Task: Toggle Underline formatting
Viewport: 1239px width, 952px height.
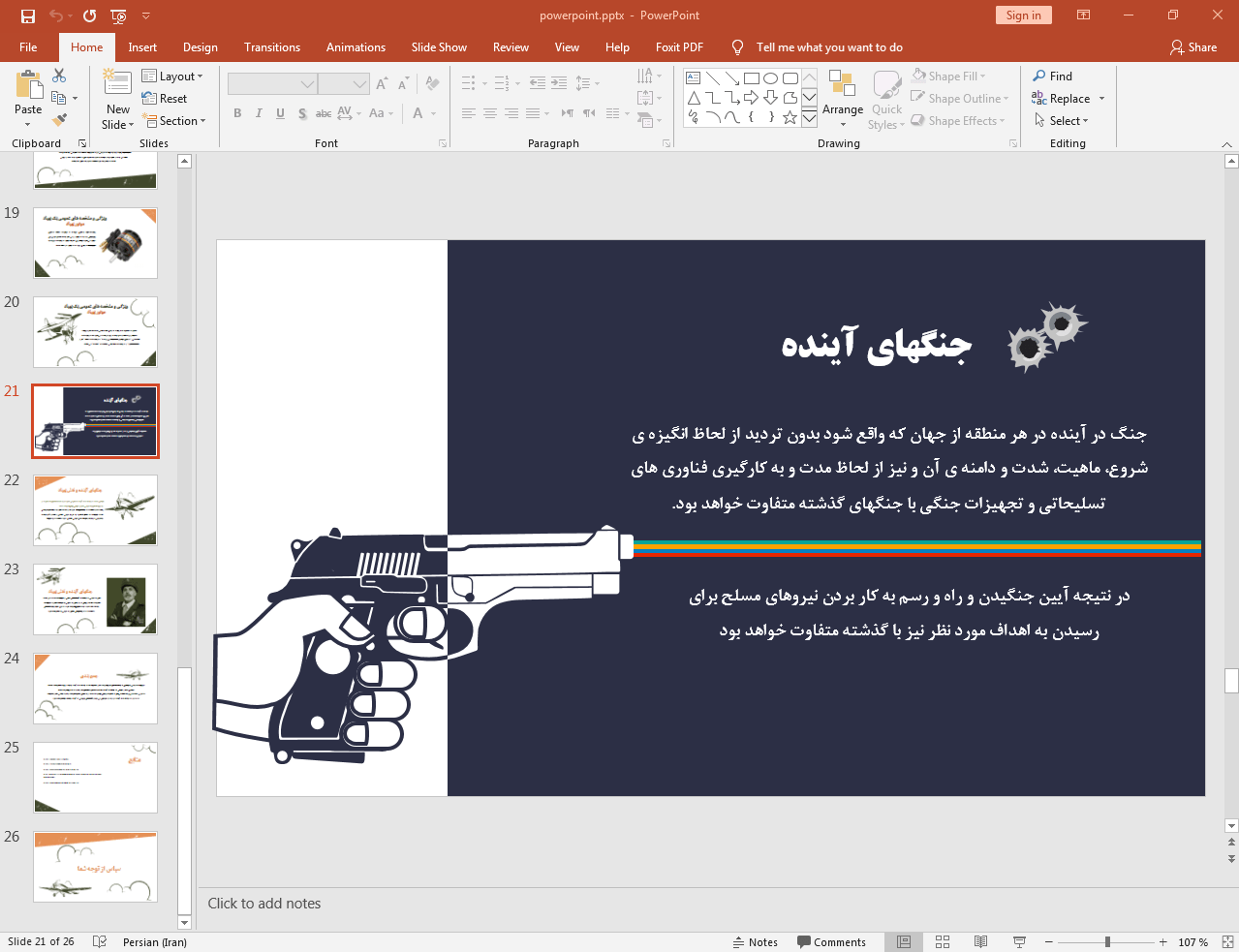Action: [280, 113]
